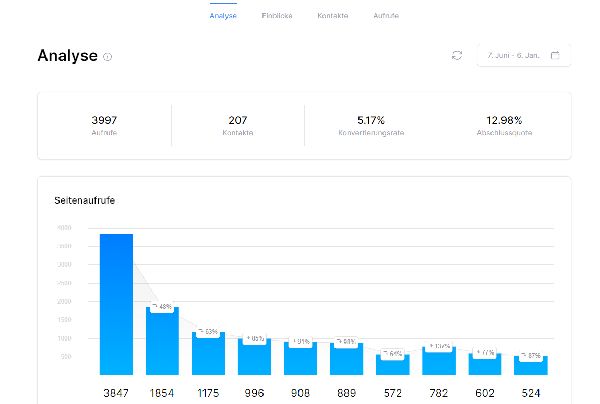Viewport: 600px width, 404px height.
Task: Click the 3997 Aufrufe stat card
Action: (x=104, y=126)
